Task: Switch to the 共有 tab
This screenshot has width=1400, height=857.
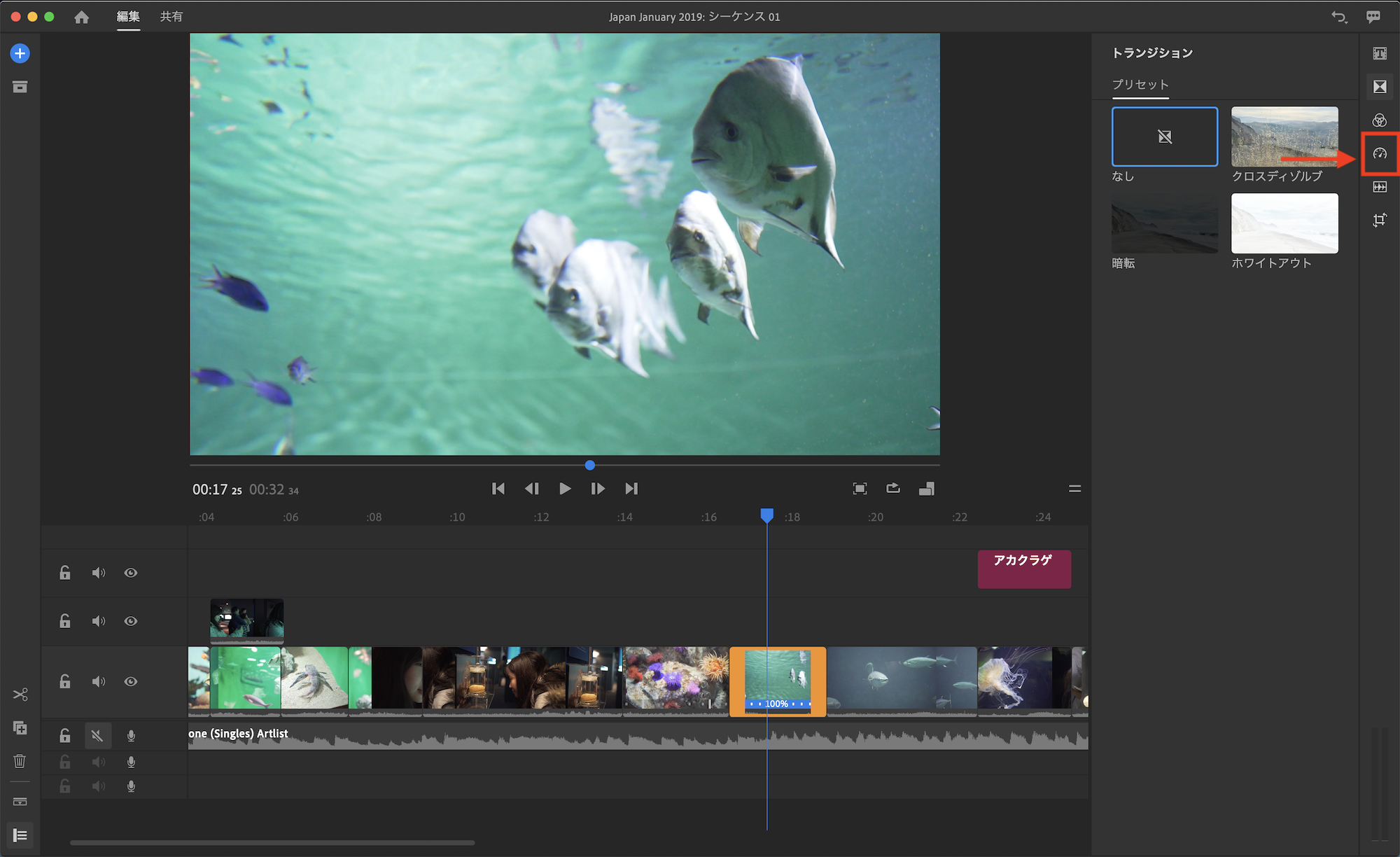Action: pos(171,16)
